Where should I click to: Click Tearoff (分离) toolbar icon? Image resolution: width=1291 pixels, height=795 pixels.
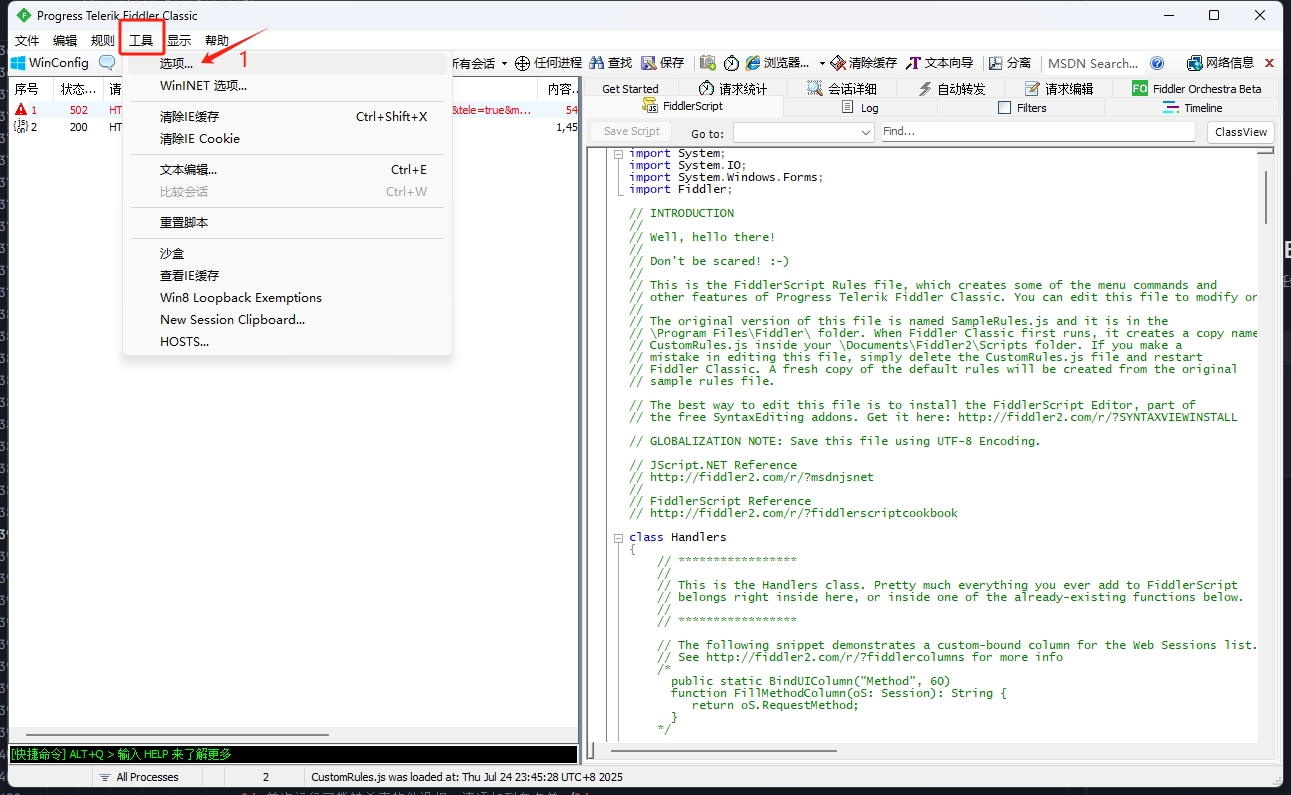pyautogui.click(x=996, y=63)
